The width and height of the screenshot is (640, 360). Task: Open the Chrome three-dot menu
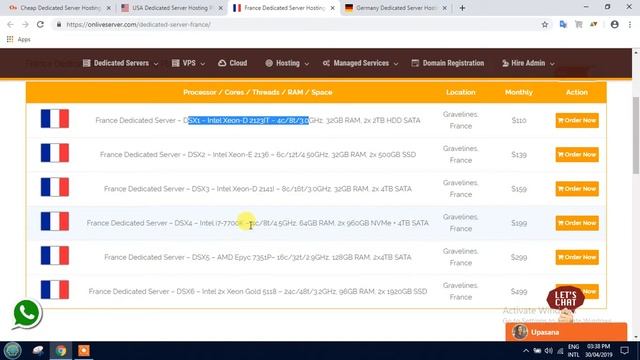click(630, 24)
